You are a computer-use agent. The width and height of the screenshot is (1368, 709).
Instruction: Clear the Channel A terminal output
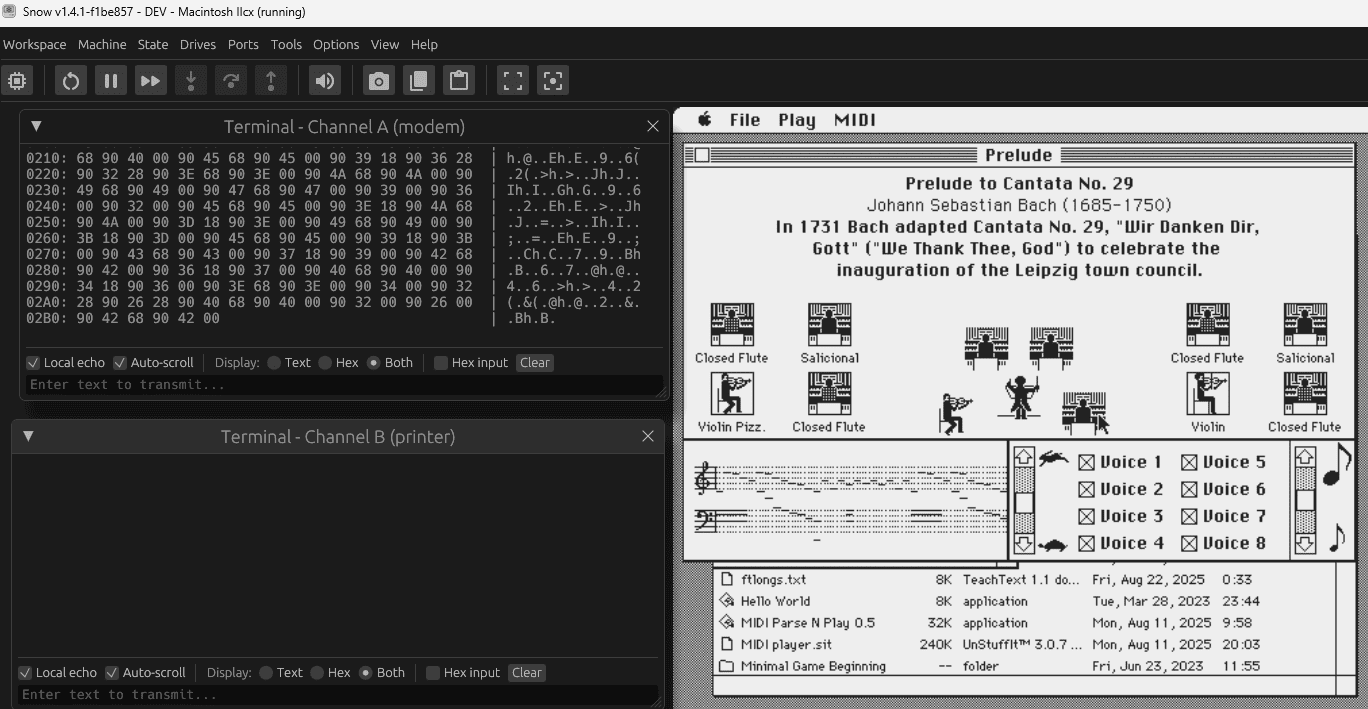535,363
